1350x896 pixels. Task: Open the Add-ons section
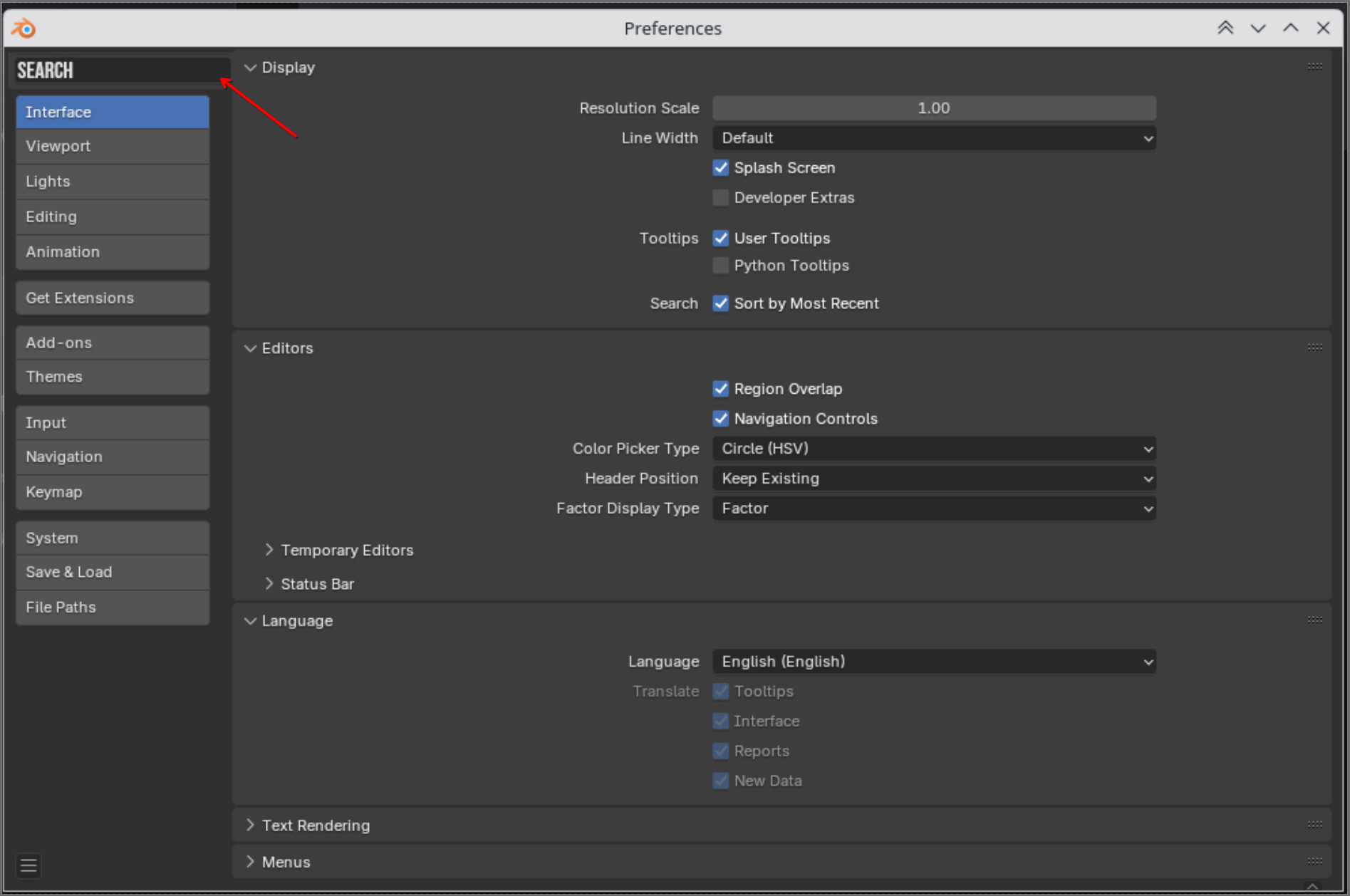[x=113, y=343]
